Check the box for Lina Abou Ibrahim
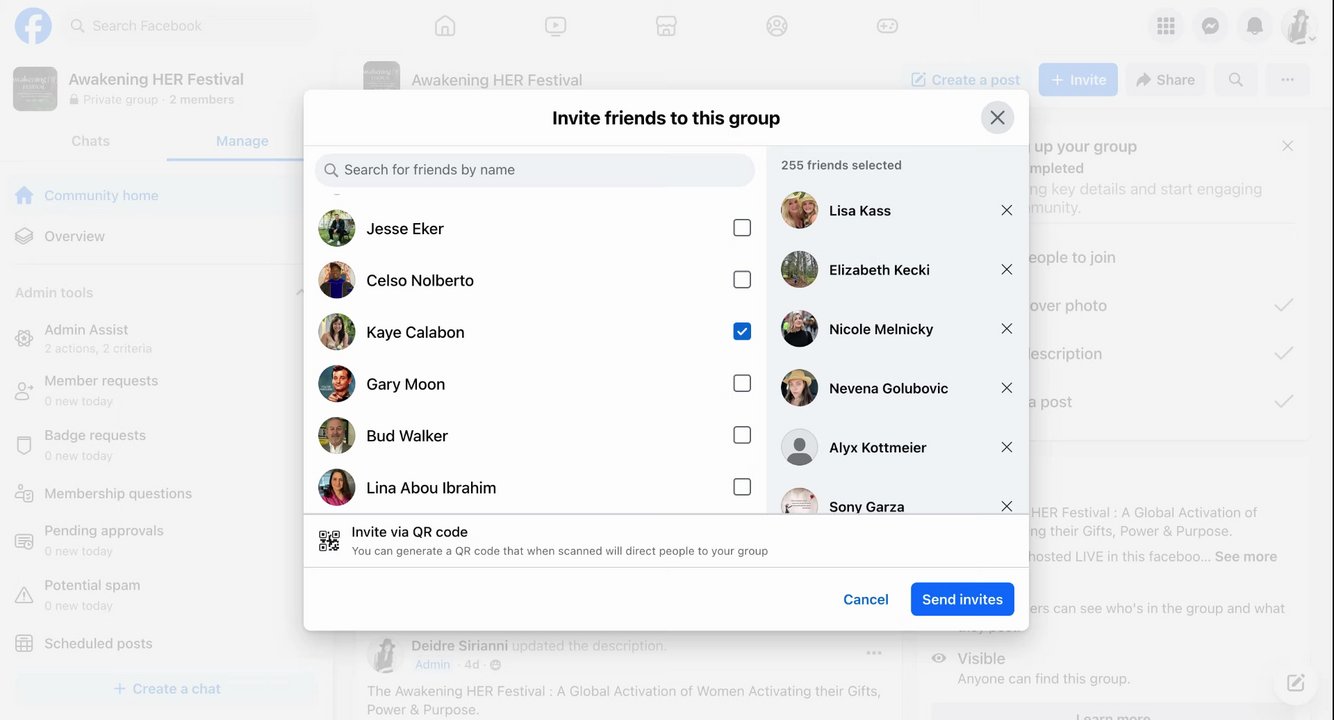Screen dimensions: 1334x720 coord(742,487)
